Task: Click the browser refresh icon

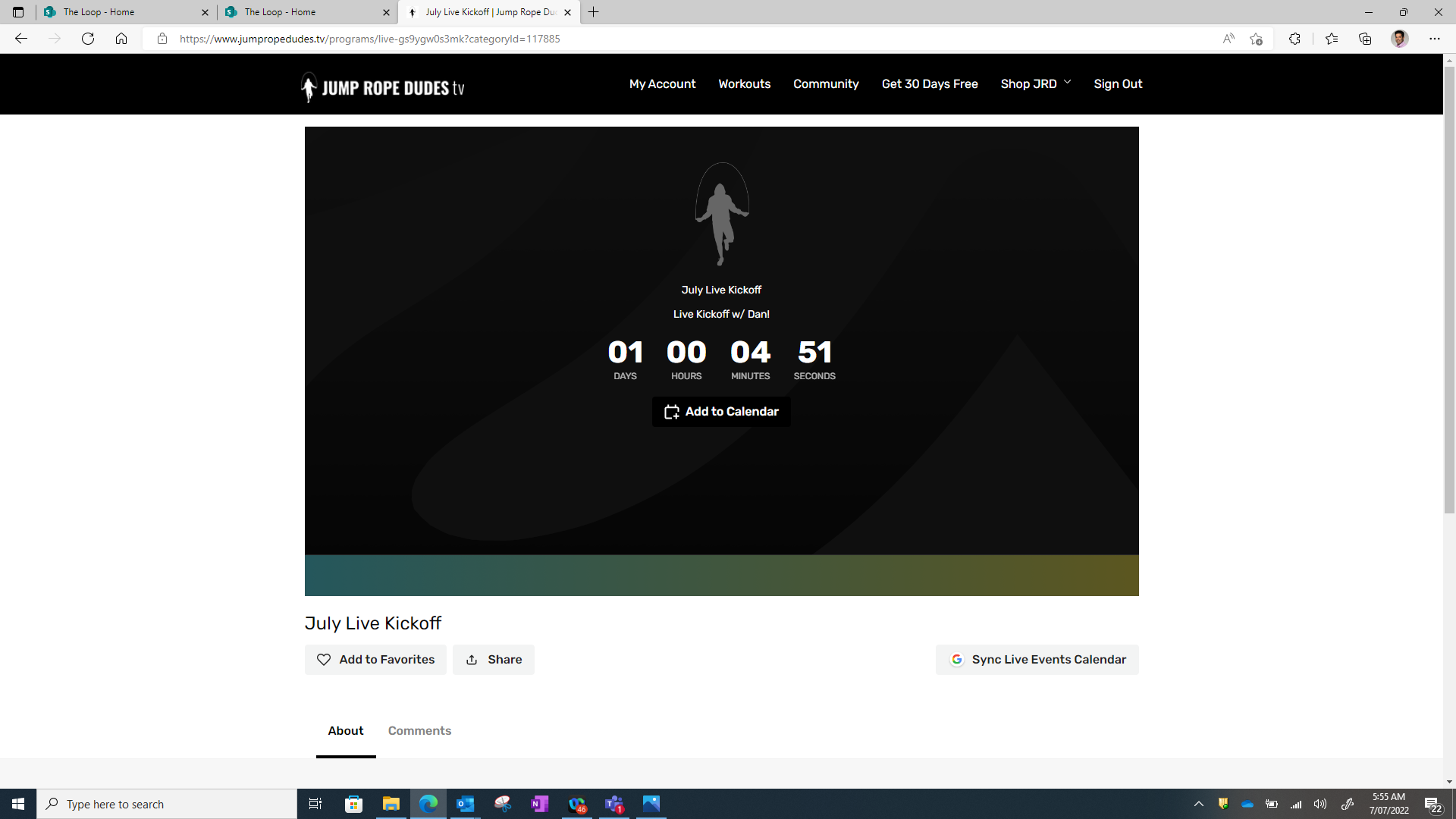Action: [x=88, y=39]
